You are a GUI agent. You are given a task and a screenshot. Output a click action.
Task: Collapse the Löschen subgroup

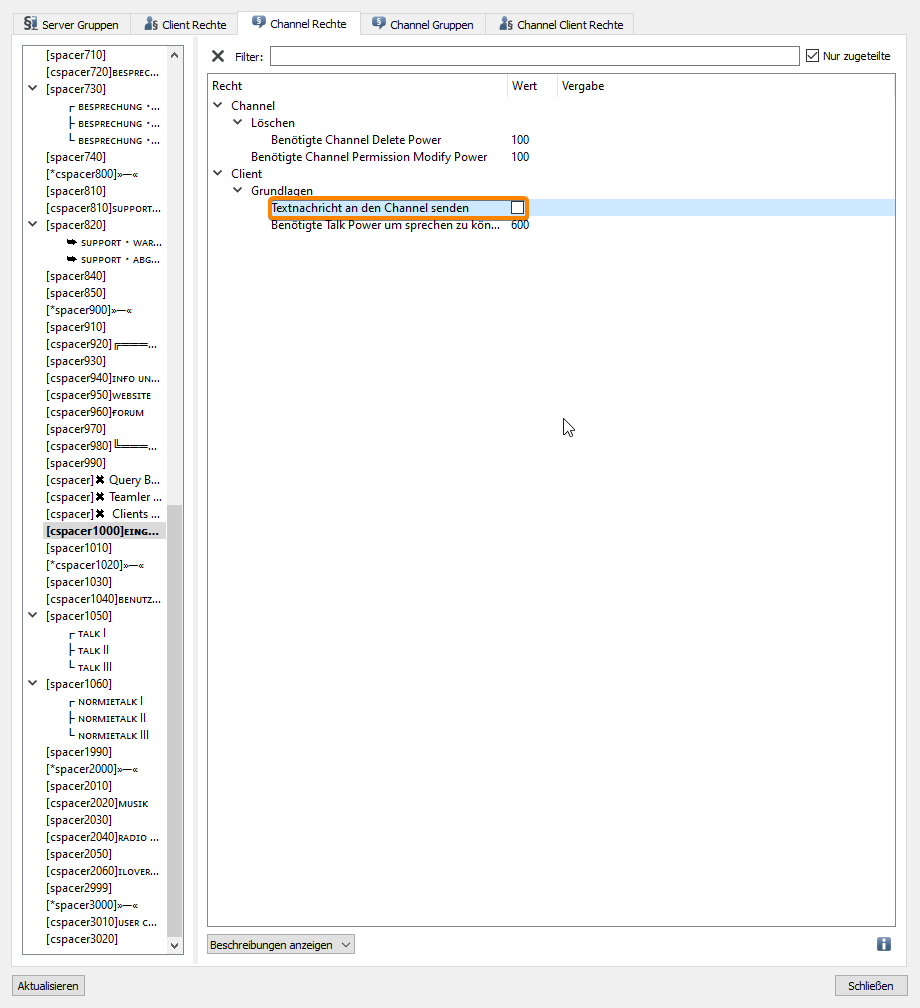coord(238,122)
